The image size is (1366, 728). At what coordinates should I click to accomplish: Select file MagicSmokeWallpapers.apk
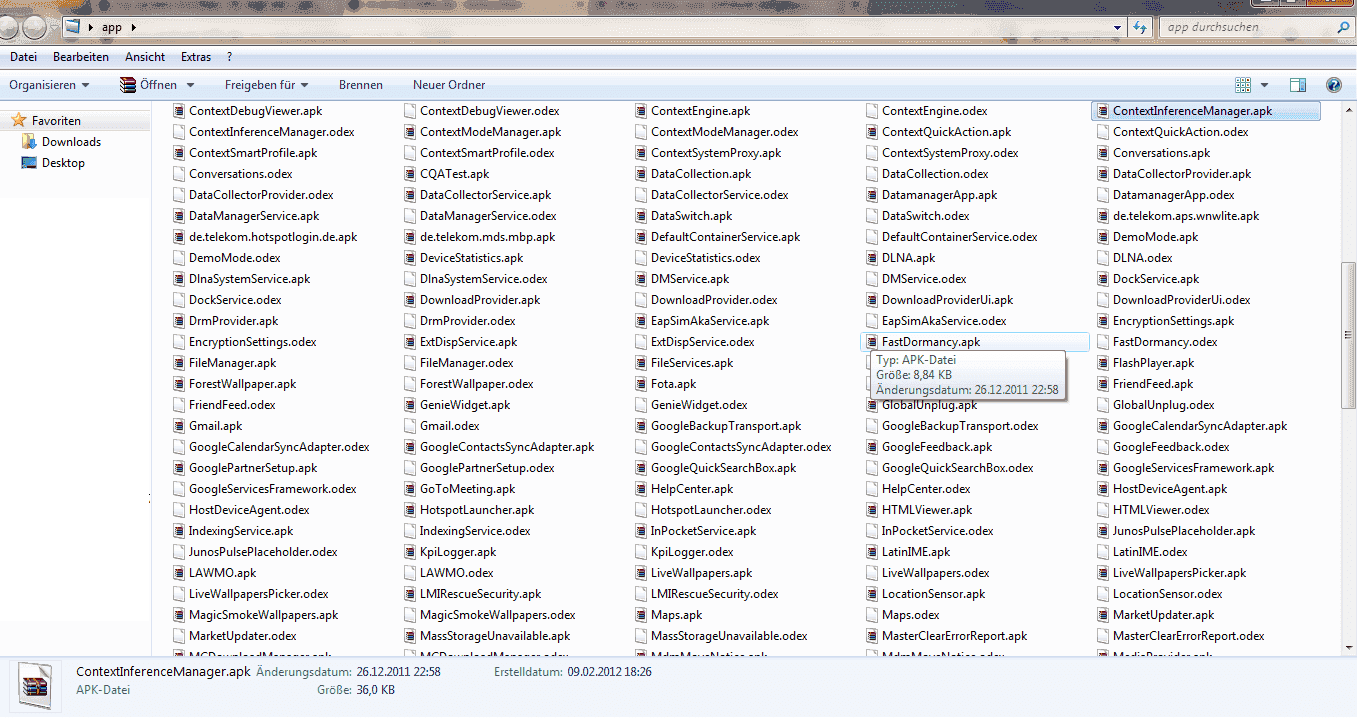pos(263,615)
